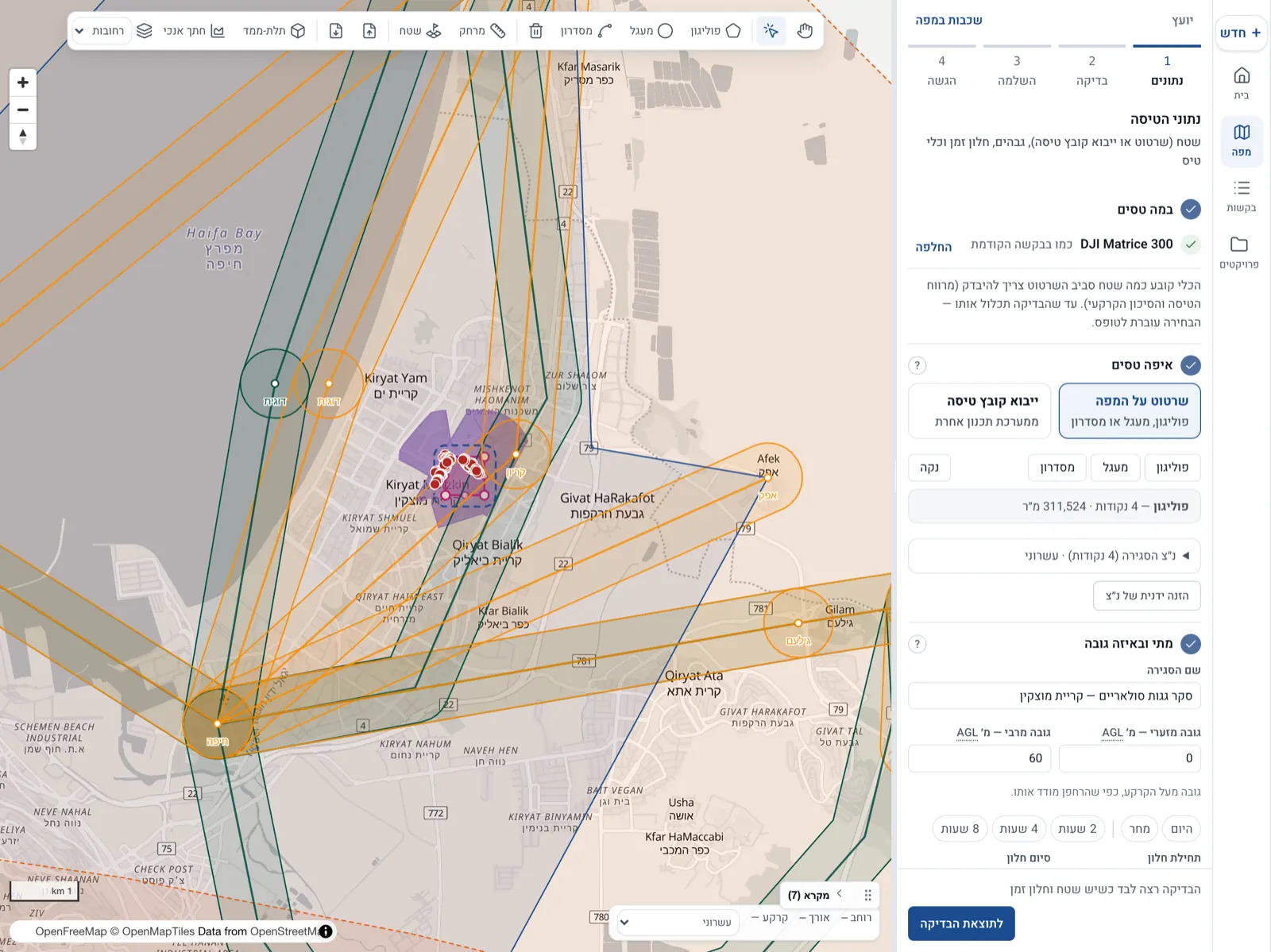The height and width of the screenshot is (952, 1271).
Task: Click הזנה ידנית של נ"צ button
Action: pyautogui.click(x=1146, y=595)
